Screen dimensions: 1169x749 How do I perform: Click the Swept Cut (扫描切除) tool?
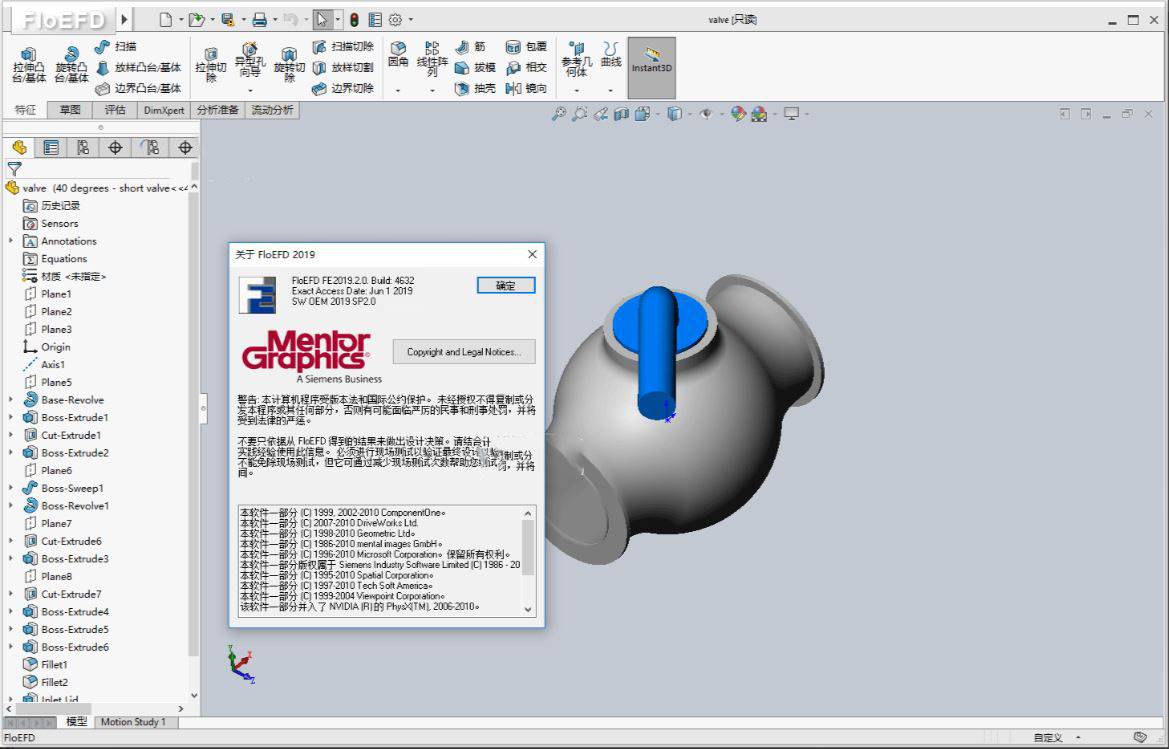pos(343,47)
